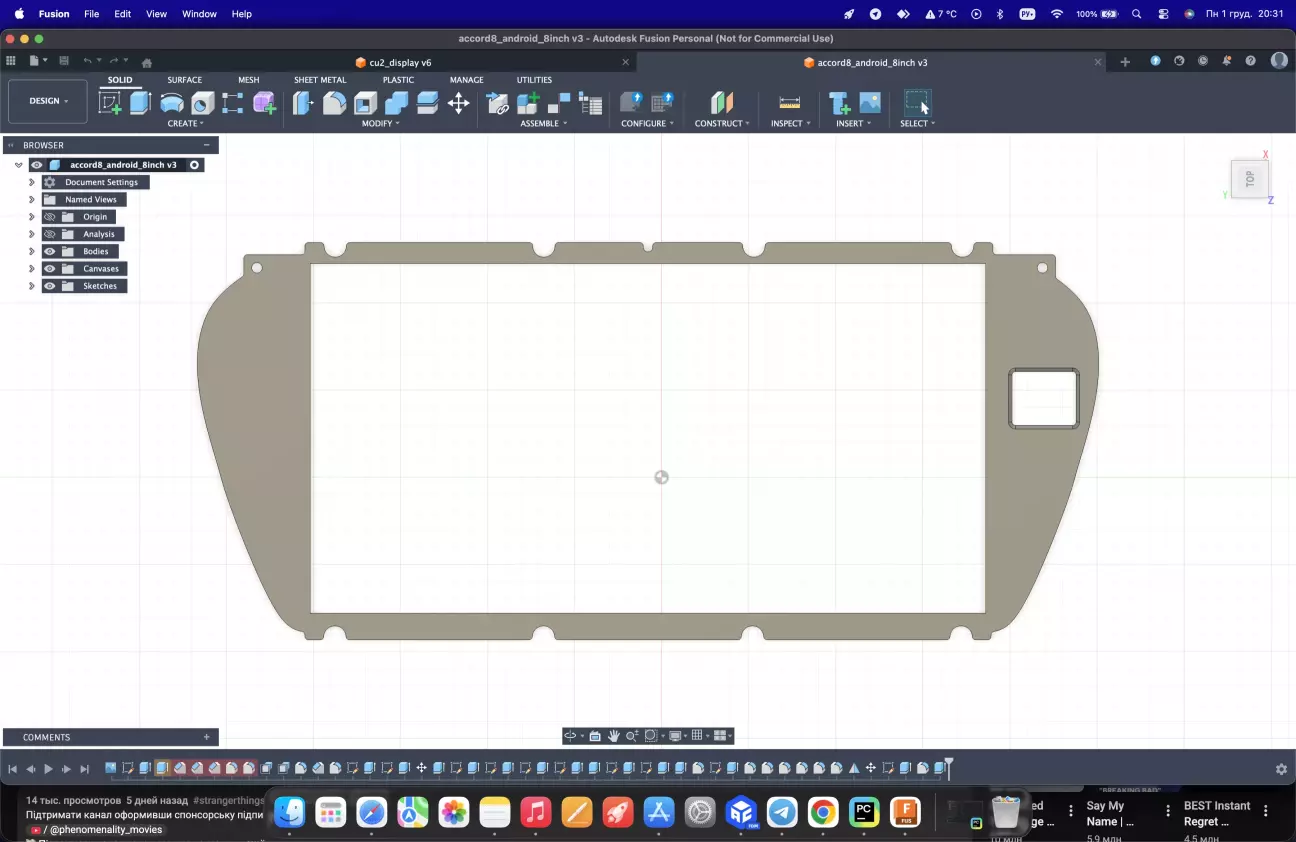This screenshot has height=842, width=1296.
Task: Click the Extrude tool icon
Action: coord(141,103)
